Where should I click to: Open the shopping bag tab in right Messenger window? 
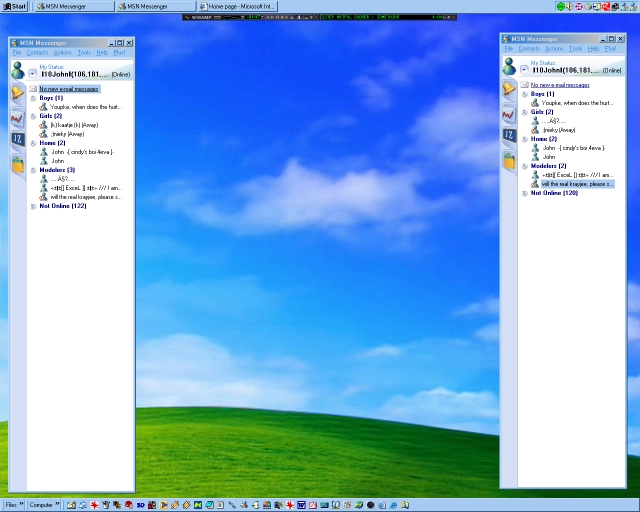click(509, 159)
